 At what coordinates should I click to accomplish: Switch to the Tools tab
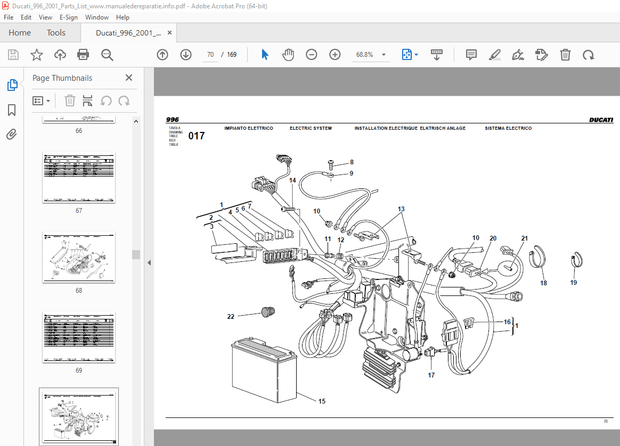[x=56, y=33]
